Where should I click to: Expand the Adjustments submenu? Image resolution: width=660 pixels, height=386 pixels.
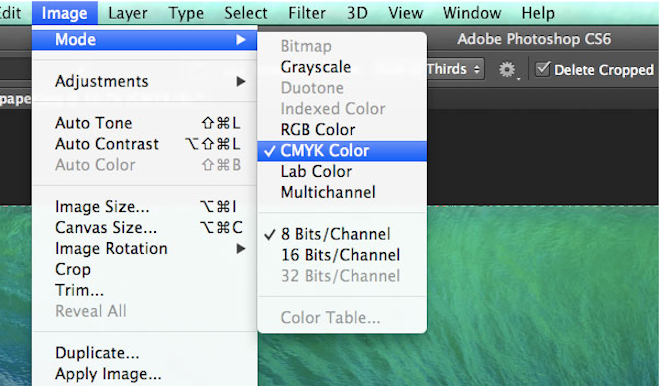click(144, 81)
